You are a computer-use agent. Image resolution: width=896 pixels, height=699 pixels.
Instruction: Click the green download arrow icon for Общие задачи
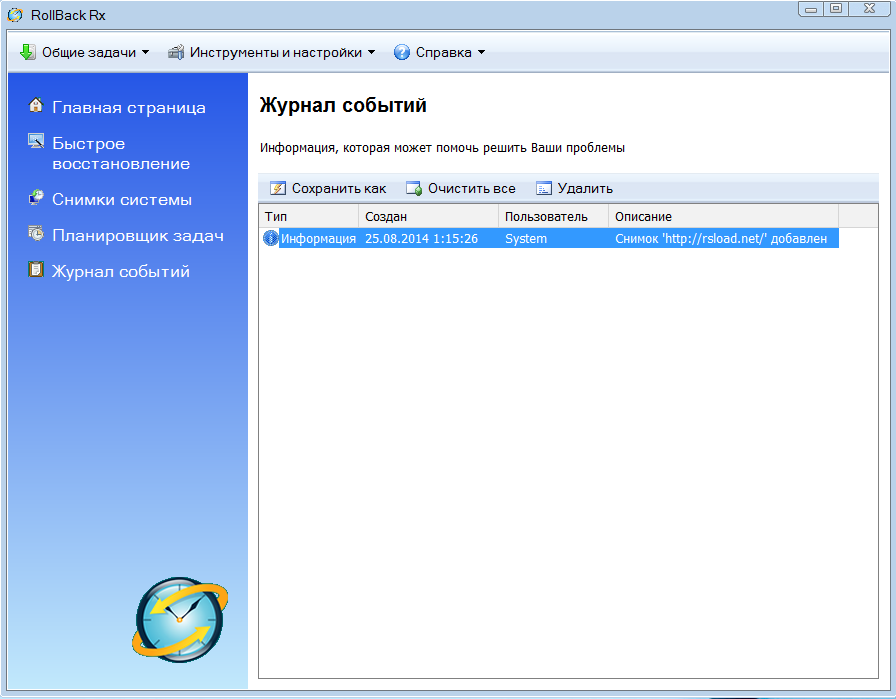[x=27, y=52]
